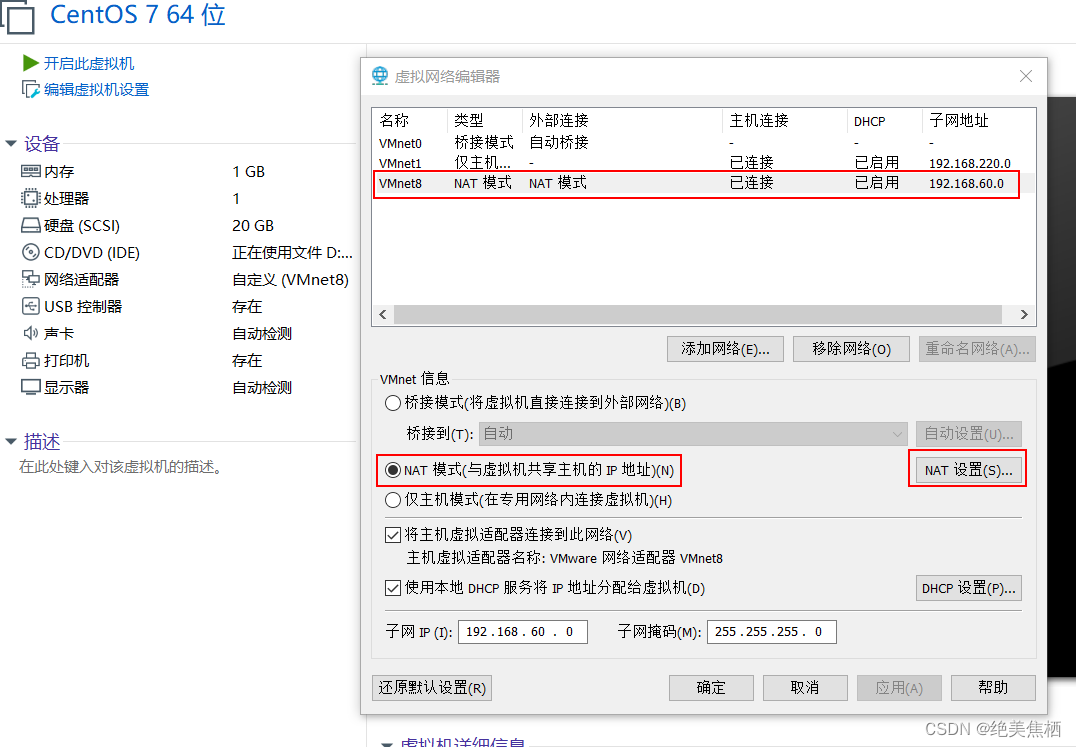Image resolution: width=1076 pixels, height=747 pixels.
Task: Click the 确定 OK button
Action: tap(711, 687)
